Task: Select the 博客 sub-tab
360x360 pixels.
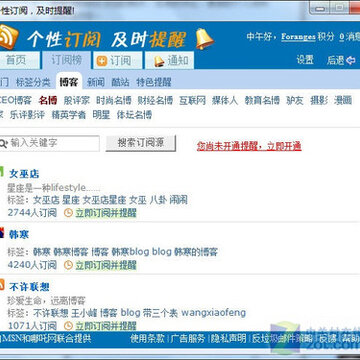Action: click(x=69, y=82)
